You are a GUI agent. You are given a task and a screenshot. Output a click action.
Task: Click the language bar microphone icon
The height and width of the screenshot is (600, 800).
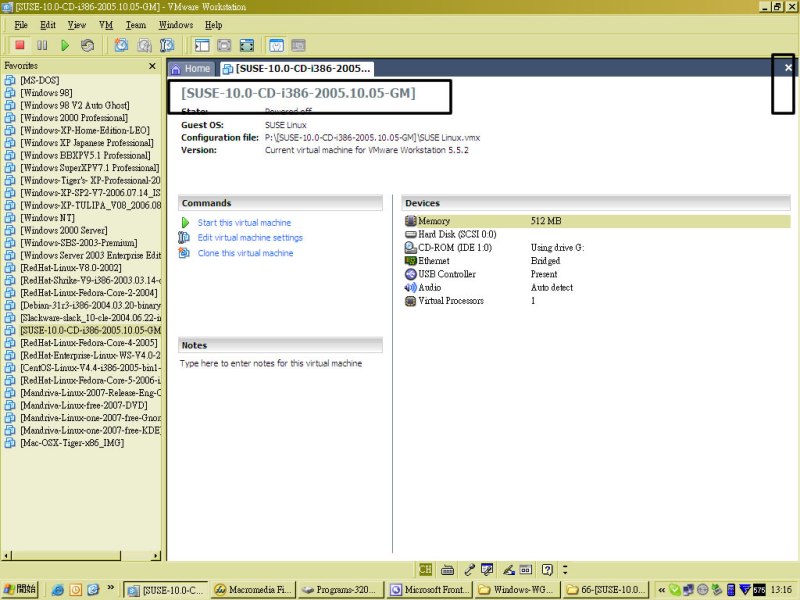[469, 569]
